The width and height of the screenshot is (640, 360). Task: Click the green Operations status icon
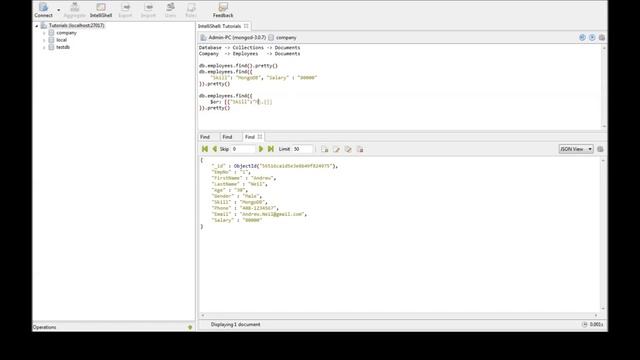(x=190, y=327)
